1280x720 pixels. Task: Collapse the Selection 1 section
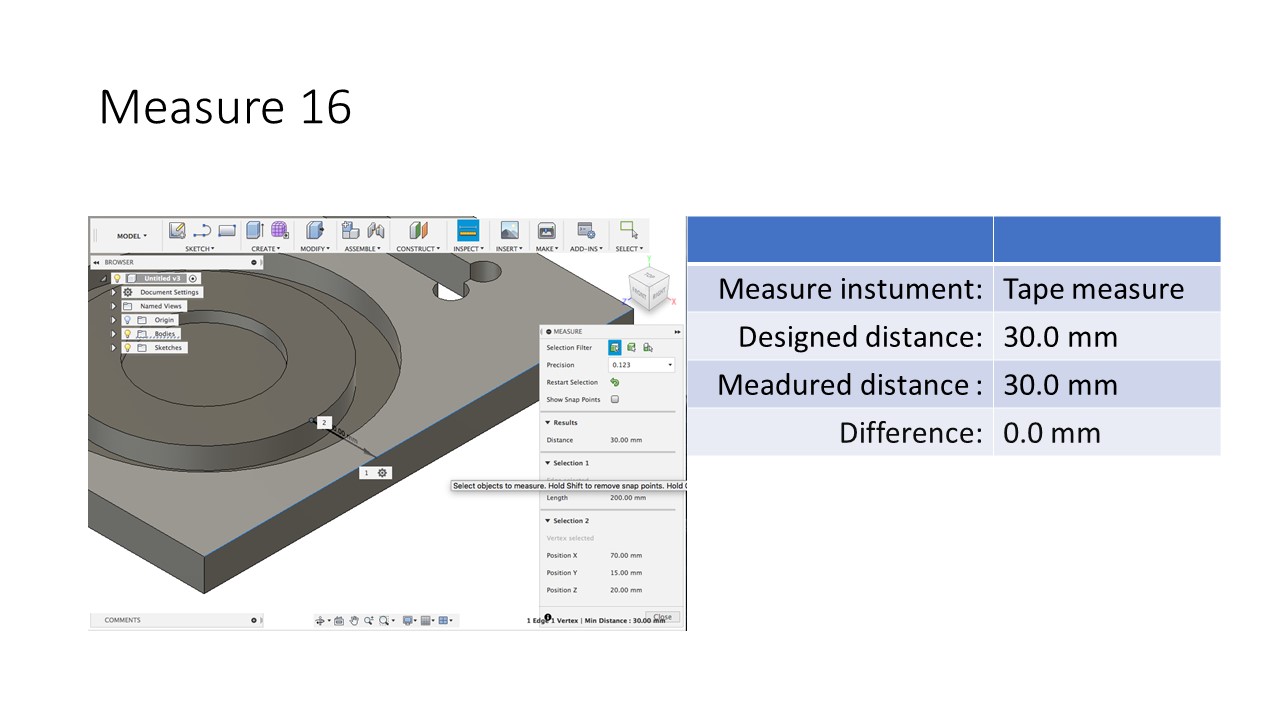(x=548, y=463)
